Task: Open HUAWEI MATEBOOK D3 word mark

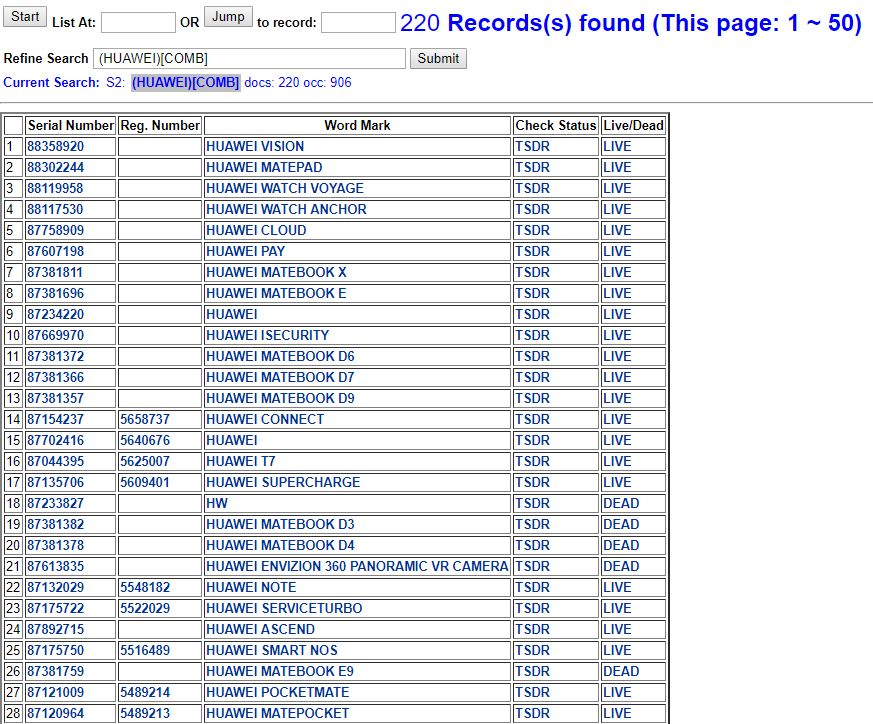Action: tap(280, 525)
